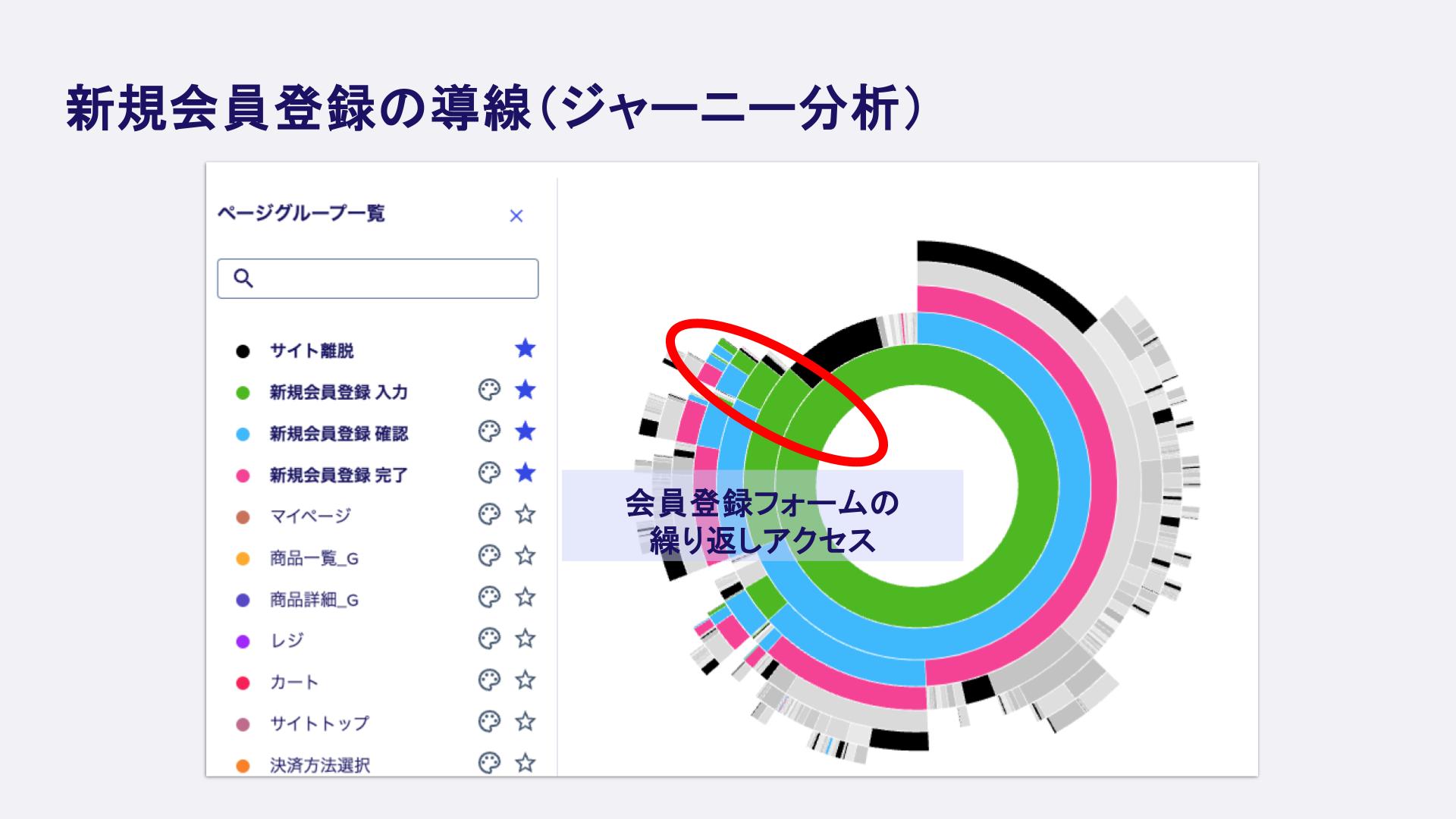Screen dimensions: 1456x819
Task: Click the magnifying glass search icon
Action: click(243, 279)
